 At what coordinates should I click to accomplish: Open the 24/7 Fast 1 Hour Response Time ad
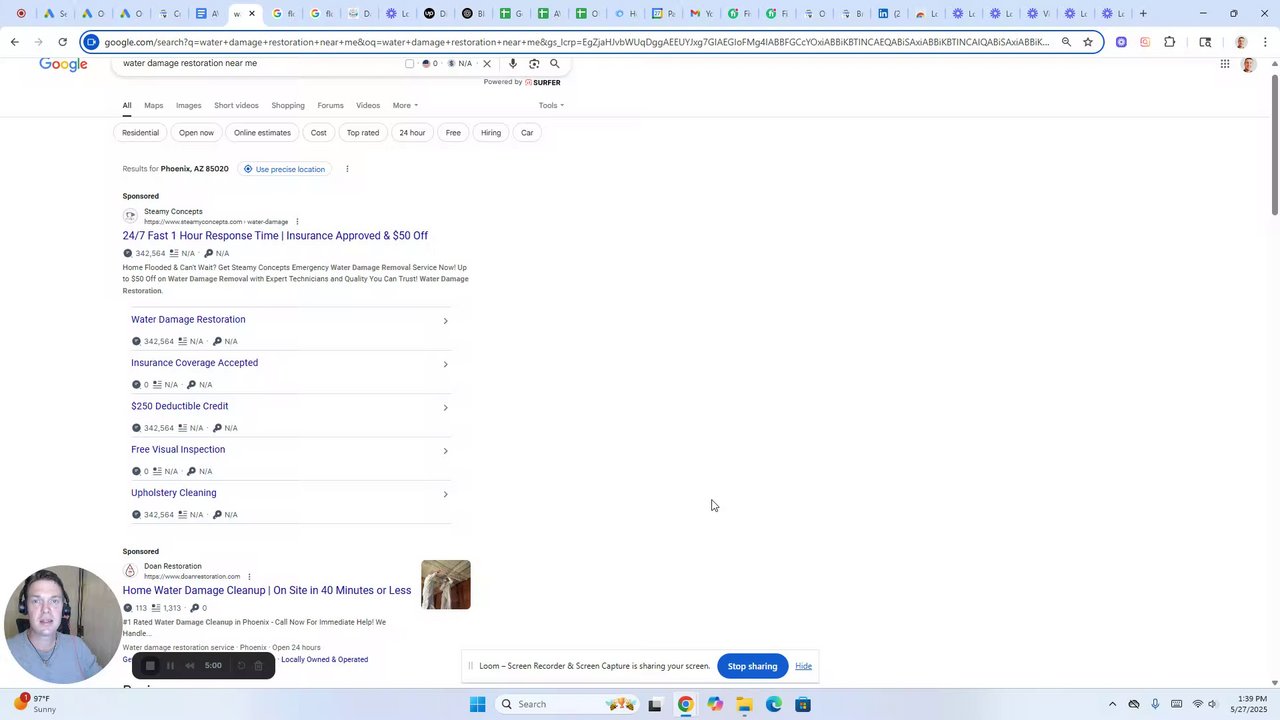(x=275, y=236)
